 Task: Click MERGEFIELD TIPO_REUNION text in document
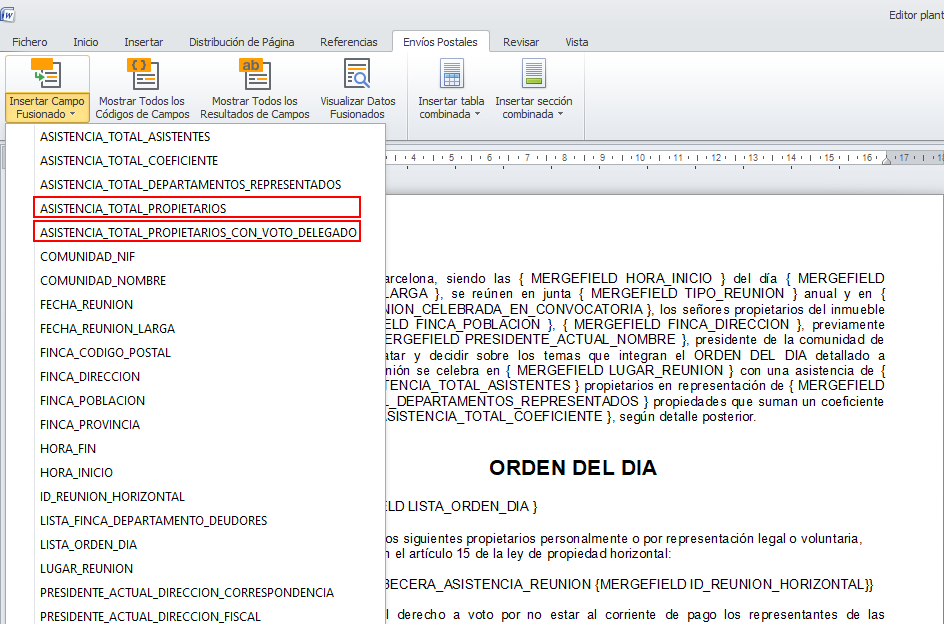coord(689,293)
